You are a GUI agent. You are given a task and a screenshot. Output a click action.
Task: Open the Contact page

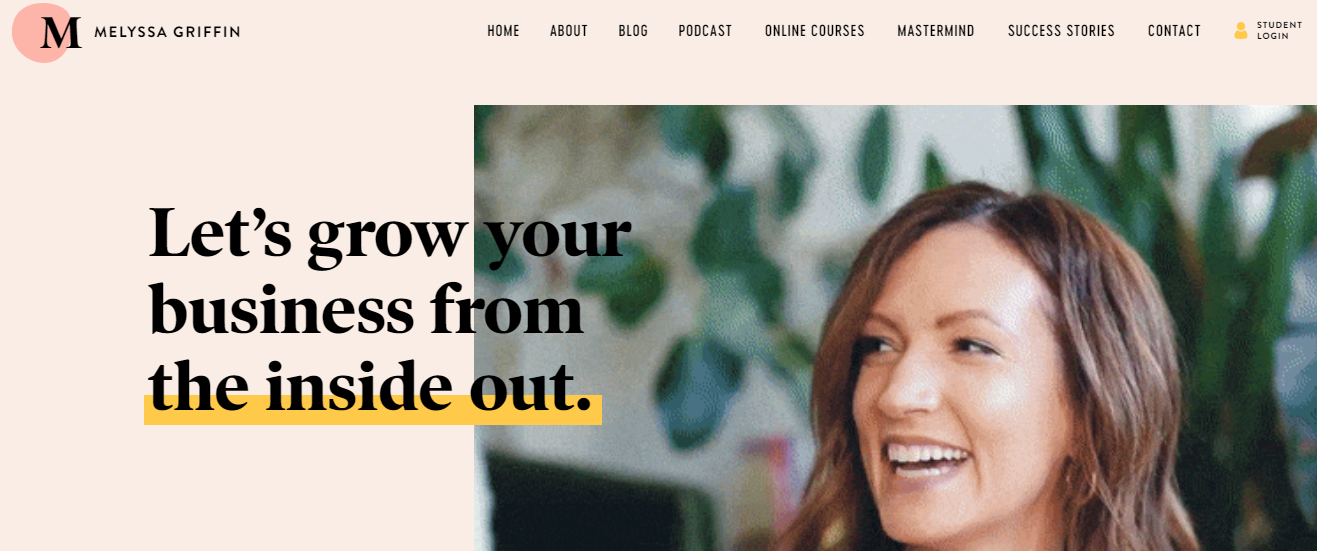[1174, 31]
